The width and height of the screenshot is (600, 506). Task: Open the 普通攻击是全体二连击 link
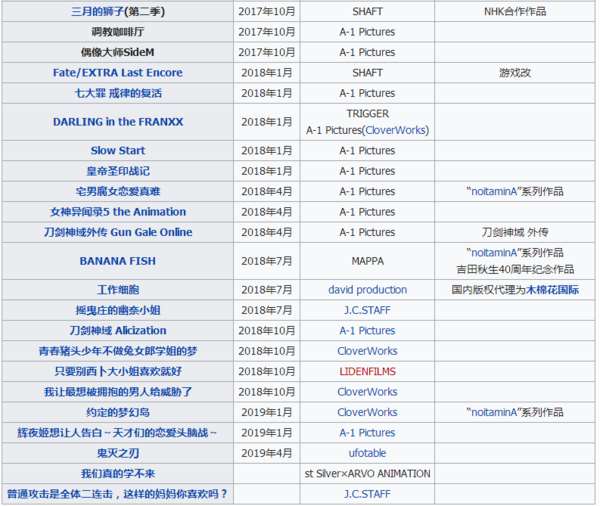[x=117, y=494]
